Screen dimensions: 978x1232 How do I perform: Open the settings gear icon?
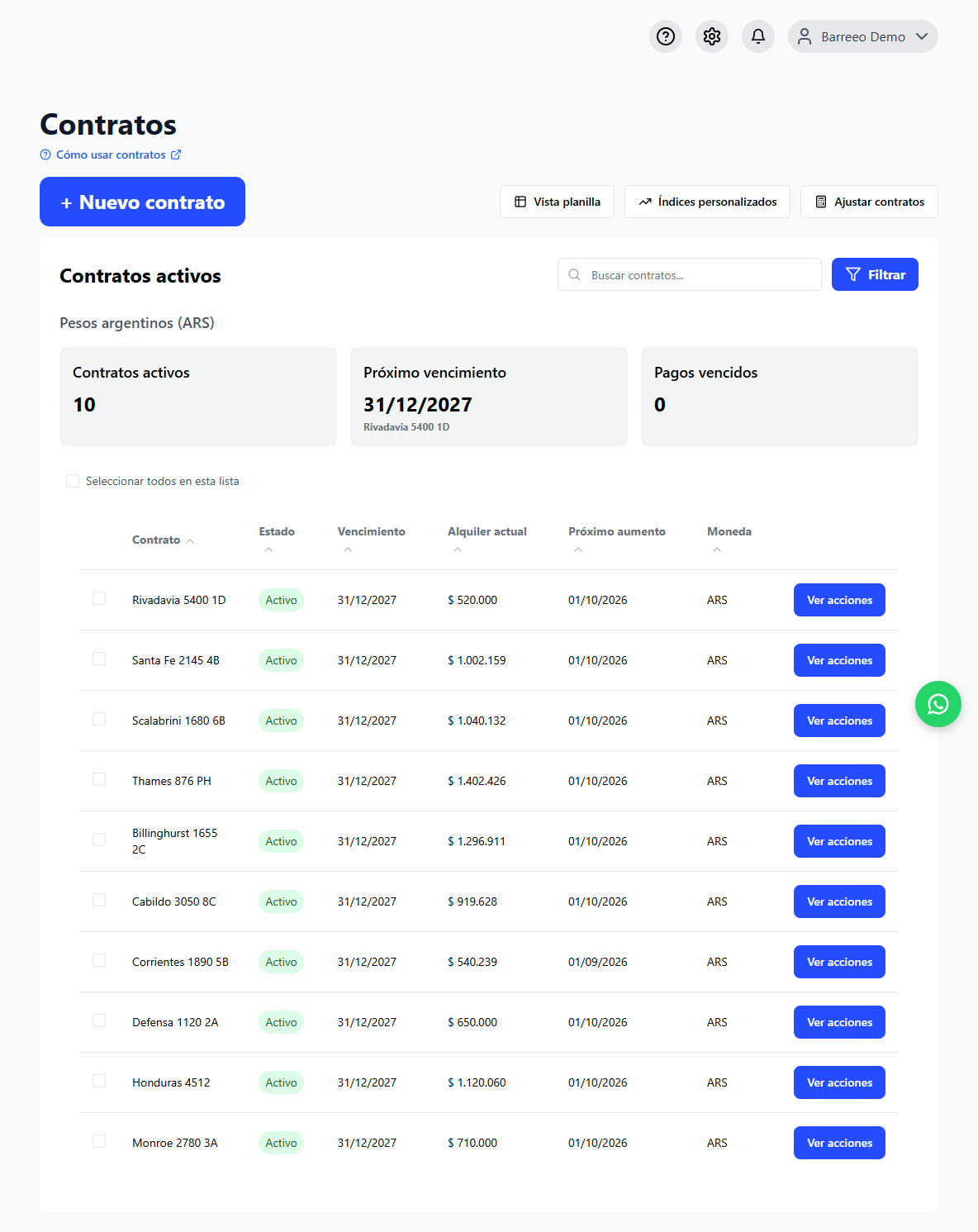712,36
